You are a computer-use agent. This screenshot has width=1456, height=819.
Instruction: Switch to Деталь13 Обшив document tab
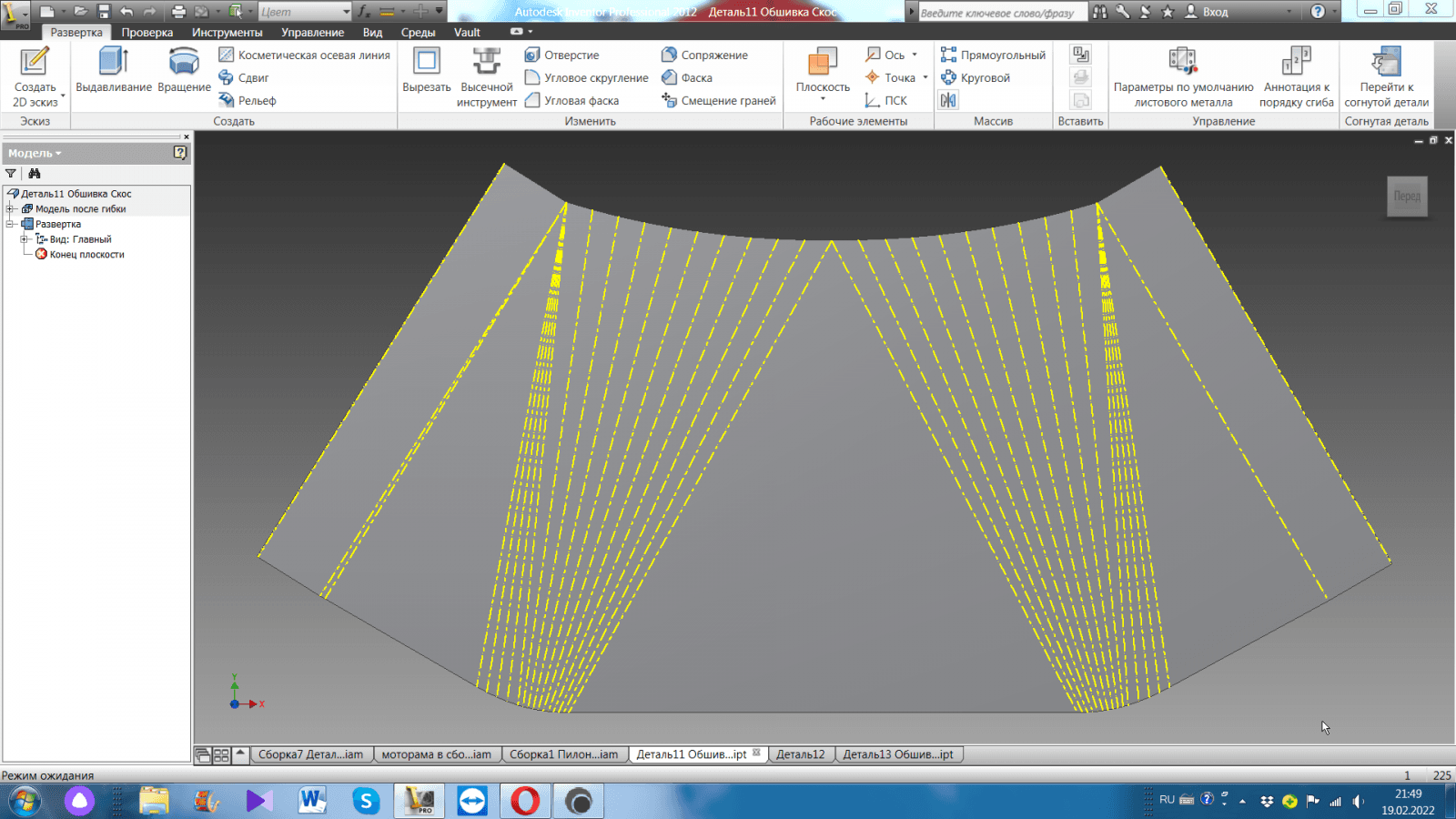coord(897,754)
